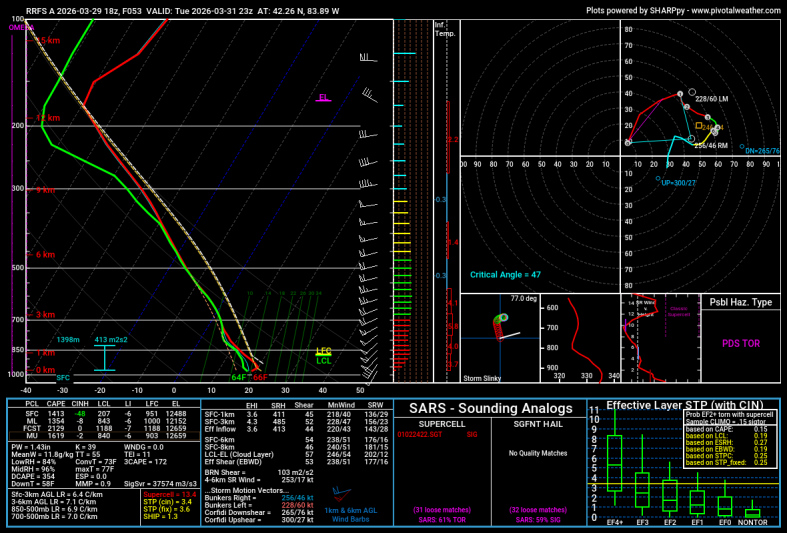Click the 'Corfidi Downshear =' label
This screenshot has width=787, height=533.
[x=237, y=512]
